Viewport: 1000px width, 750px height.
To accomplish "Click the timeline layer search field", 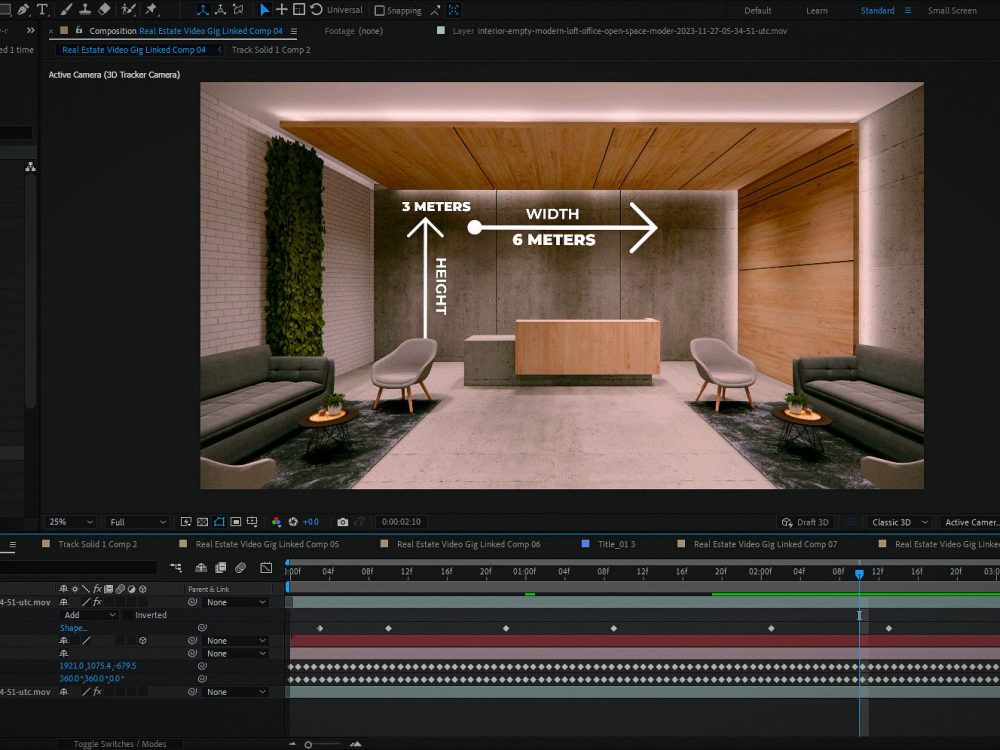I will (x=78, y=568).
